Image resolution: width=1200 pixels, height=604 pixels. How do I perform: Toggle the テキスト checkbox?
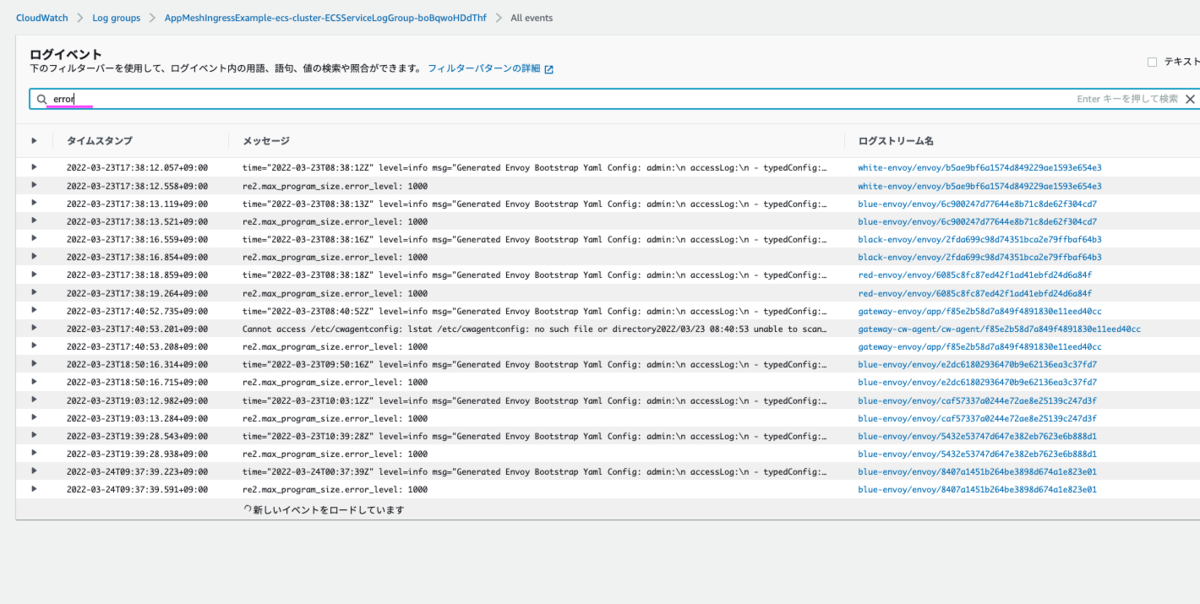coord(1152,61)
